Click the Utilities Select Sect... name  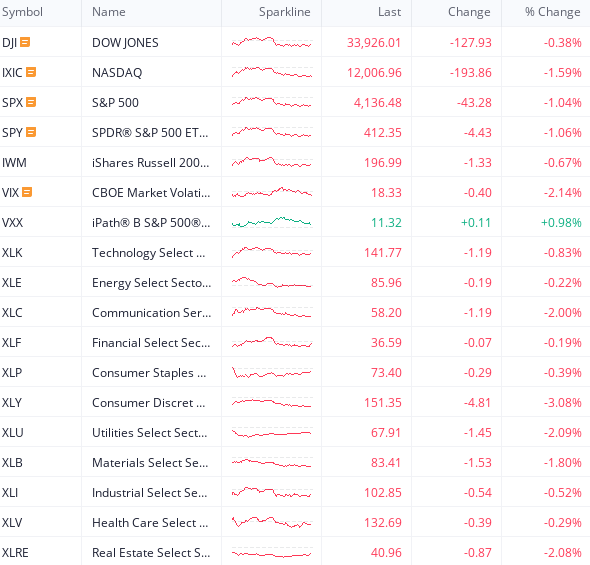point(150,433)
